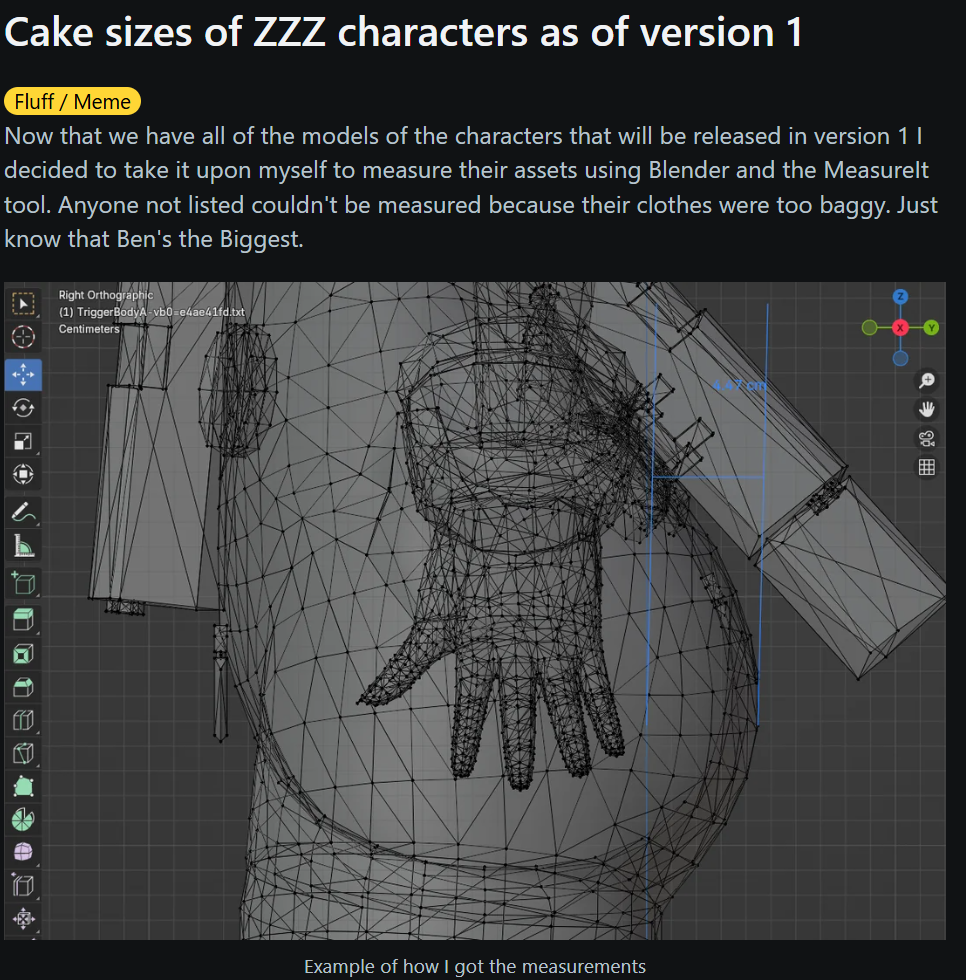966x980 pixels.
Task: Activate the Transform tool
Action: coord(23,474)
